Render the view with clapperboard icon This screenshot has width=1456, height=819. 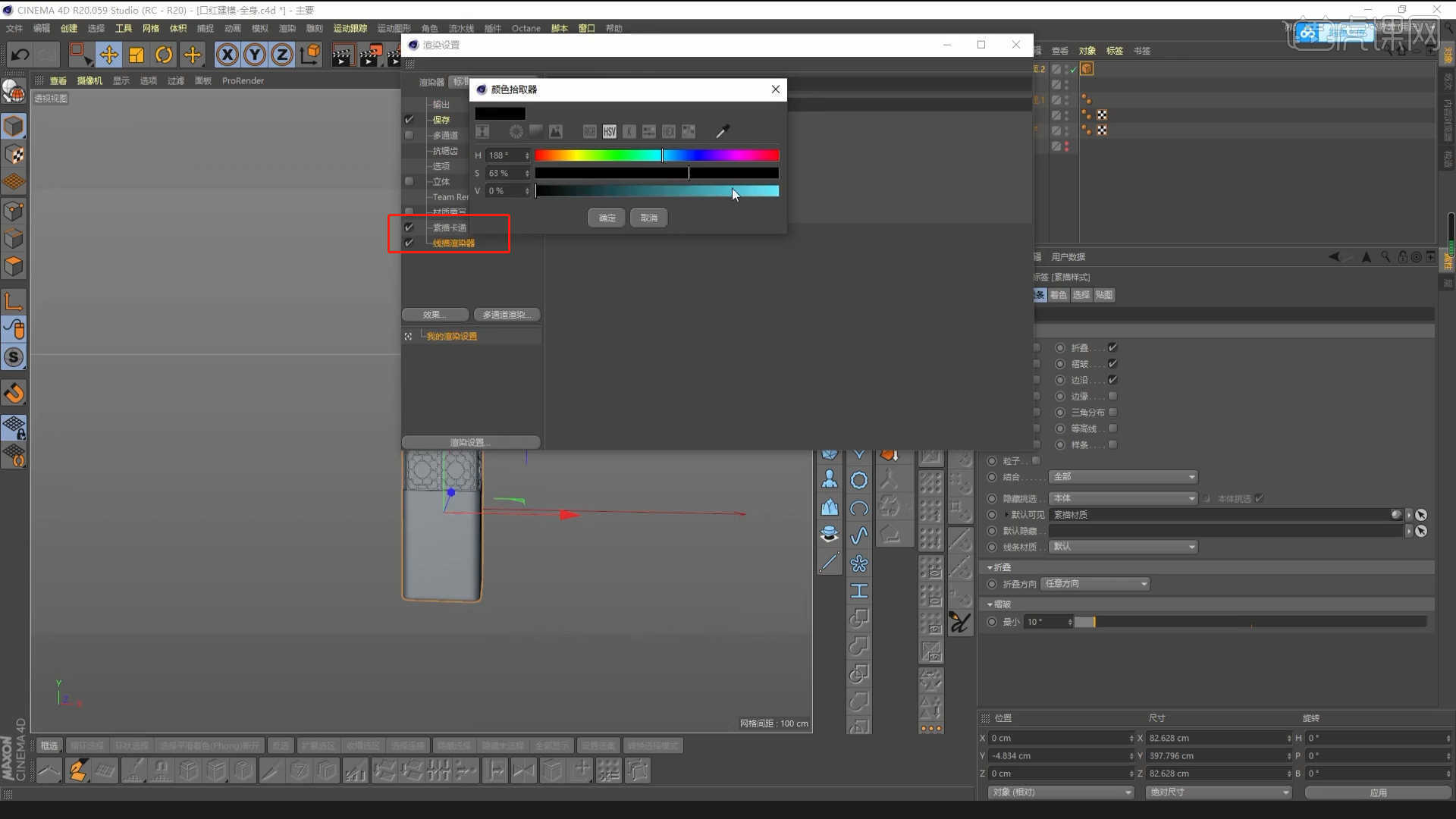(x=343, y=55)
